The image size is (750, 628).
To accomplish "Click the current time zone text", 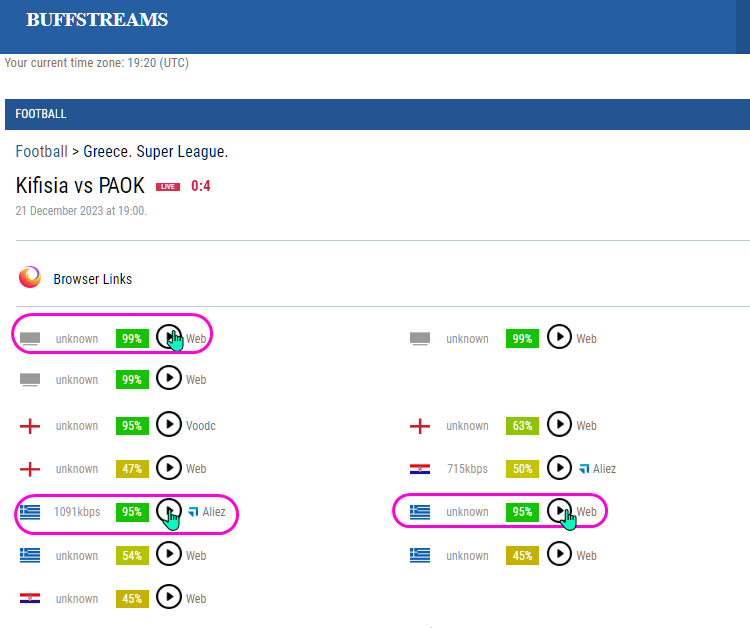I will point(97,63).
